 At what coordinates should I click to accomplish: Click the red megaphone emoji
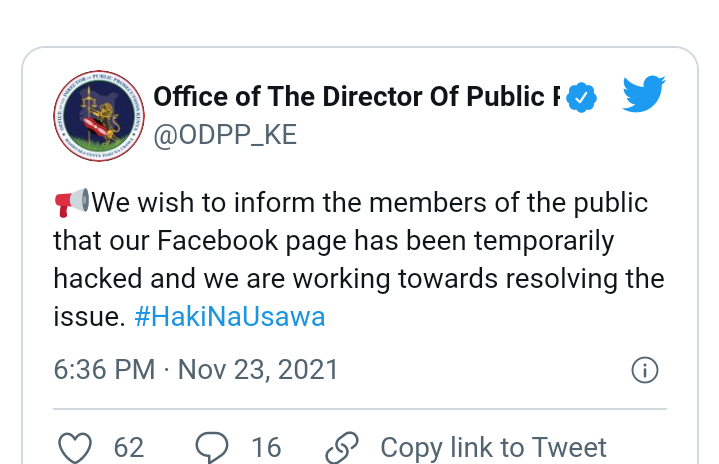click(x=72, y=202)
